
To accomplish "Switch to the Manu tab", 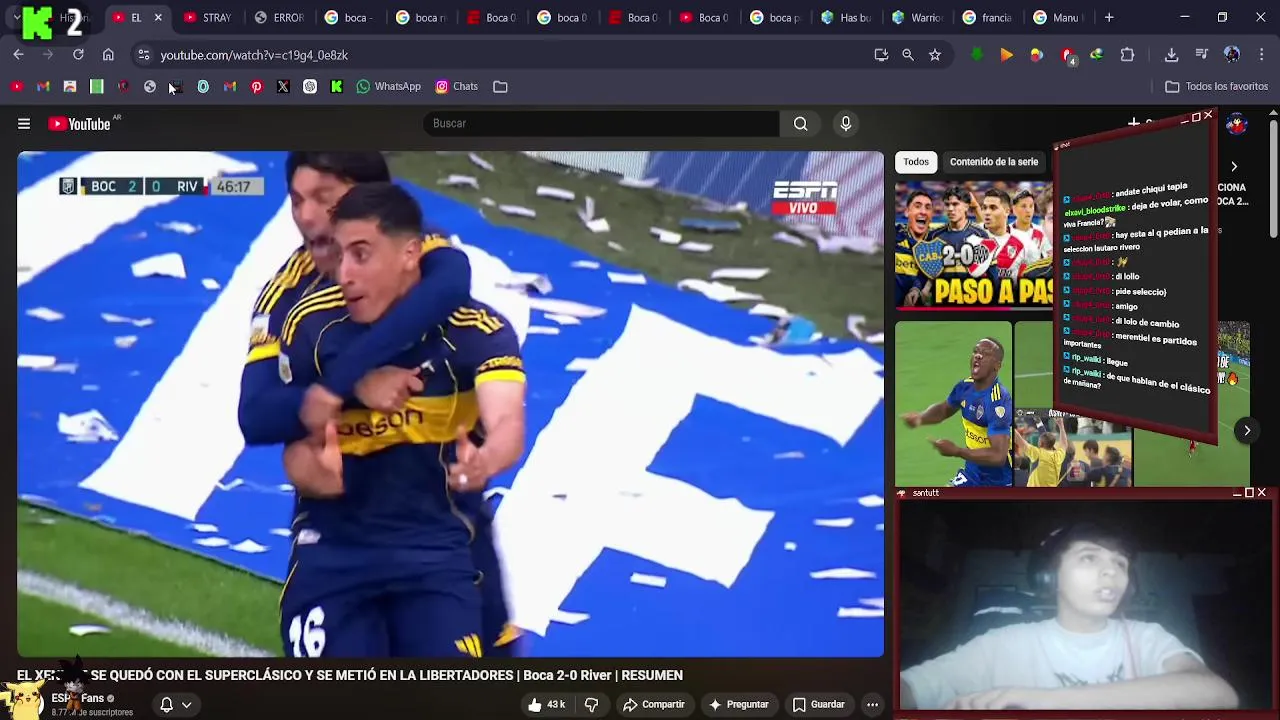I will [x=1058, y=18].
